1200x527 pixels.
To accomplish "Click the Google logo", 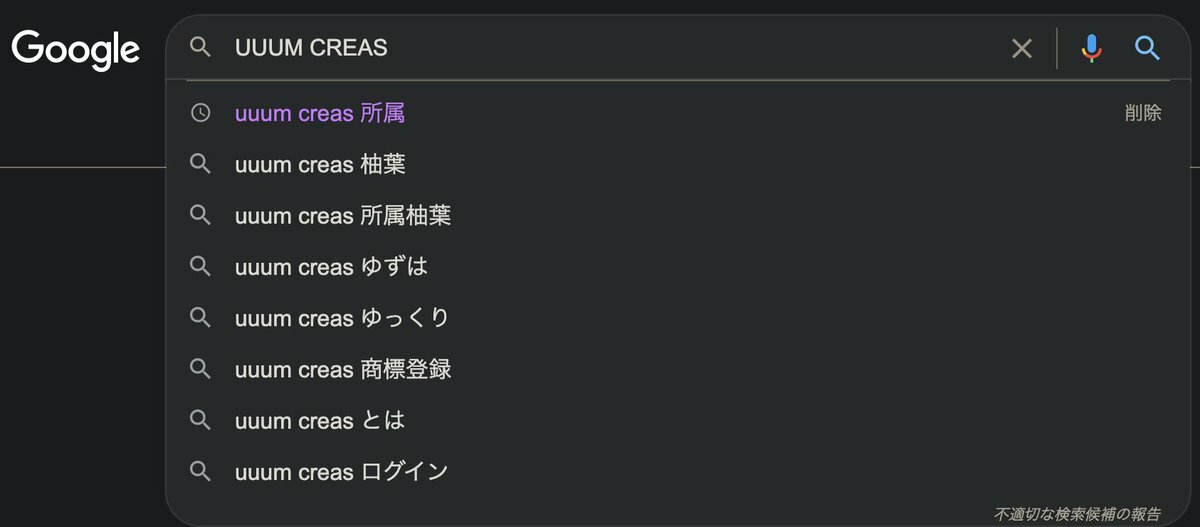I will [76, 50].
